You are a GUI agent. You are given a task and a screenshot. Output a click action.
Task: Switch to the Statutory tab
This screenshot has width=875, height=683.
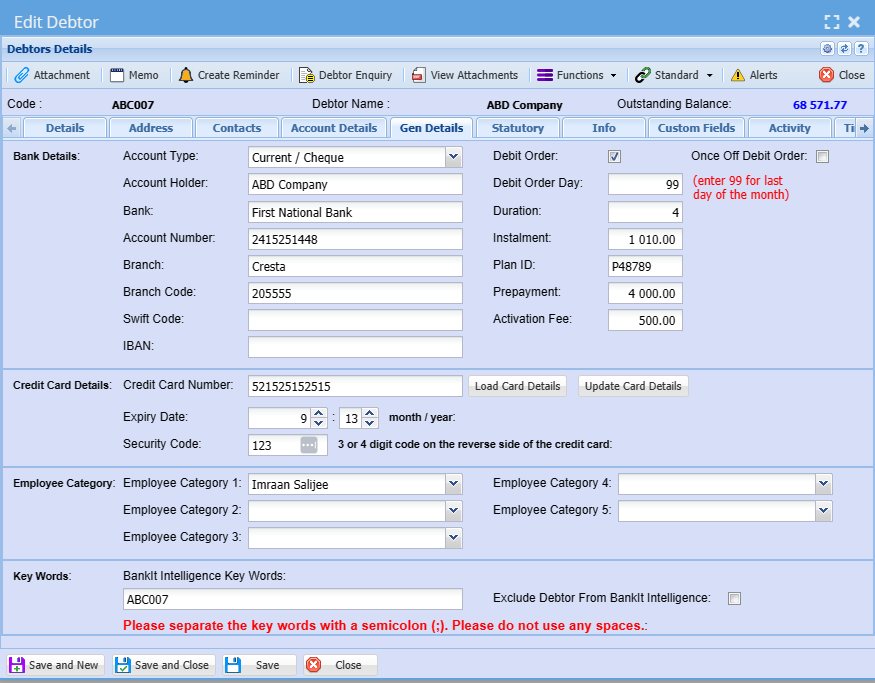tap(518, 128)
